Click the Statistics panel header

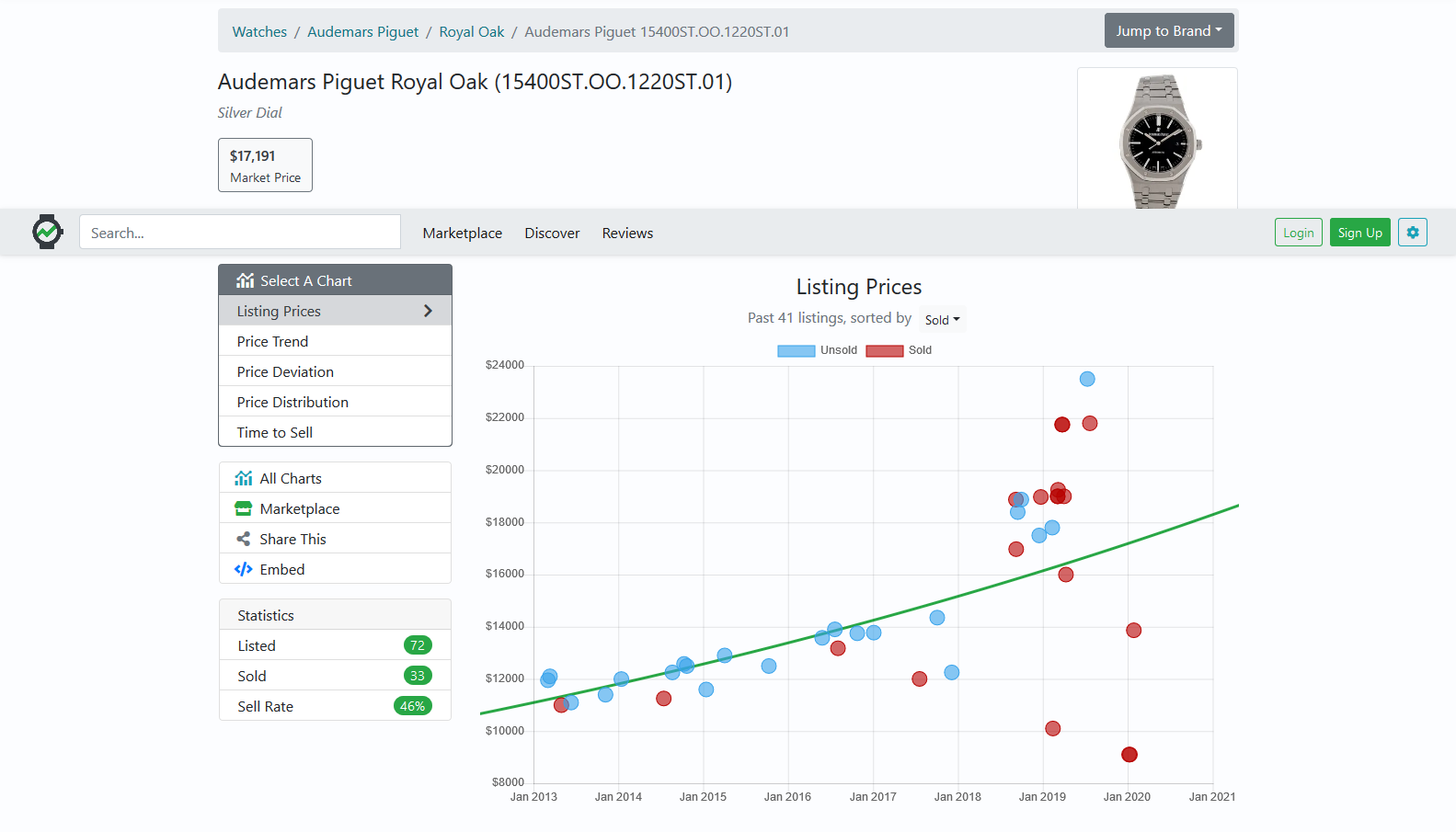335,614
